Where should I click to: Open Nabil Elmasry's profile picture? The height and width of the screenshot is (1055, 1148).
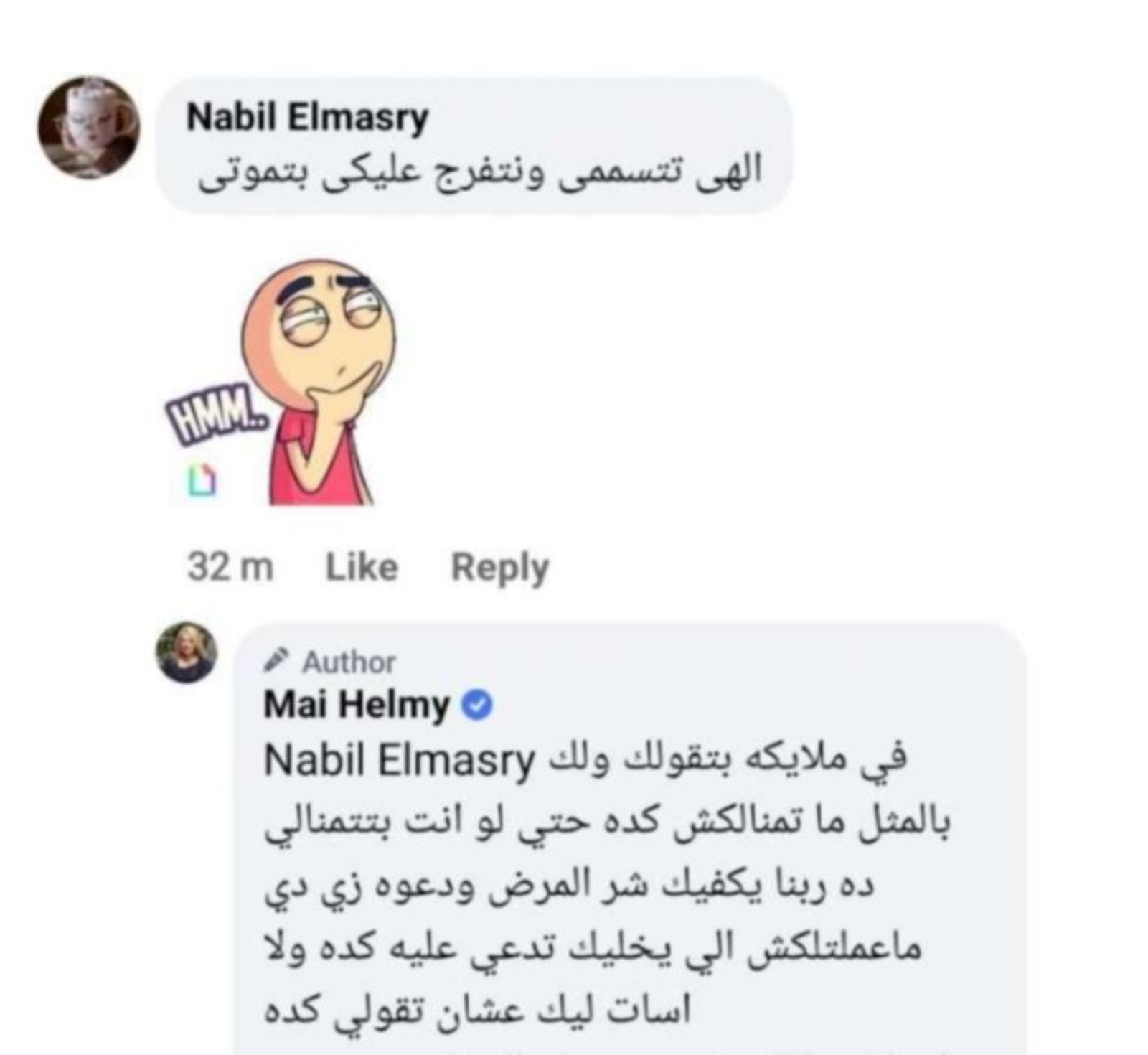point(89,127)
